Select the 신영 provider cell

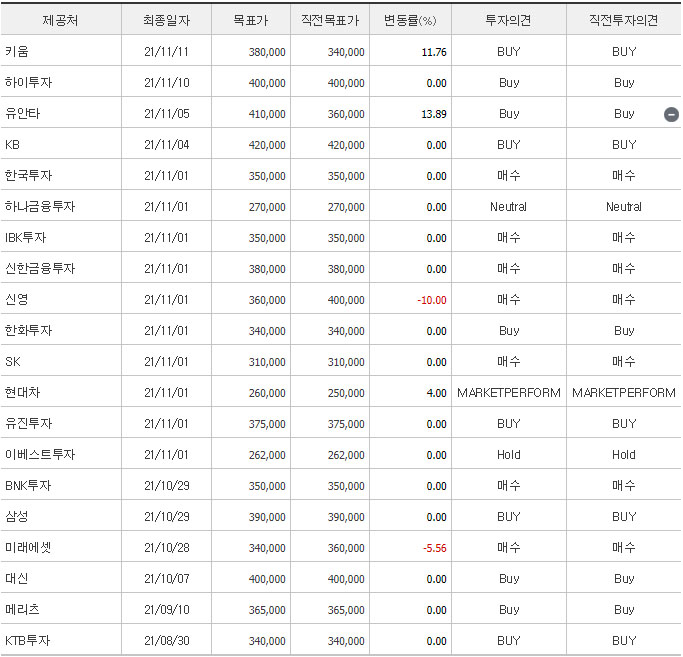pyautogui.click(x=61, y=299)
